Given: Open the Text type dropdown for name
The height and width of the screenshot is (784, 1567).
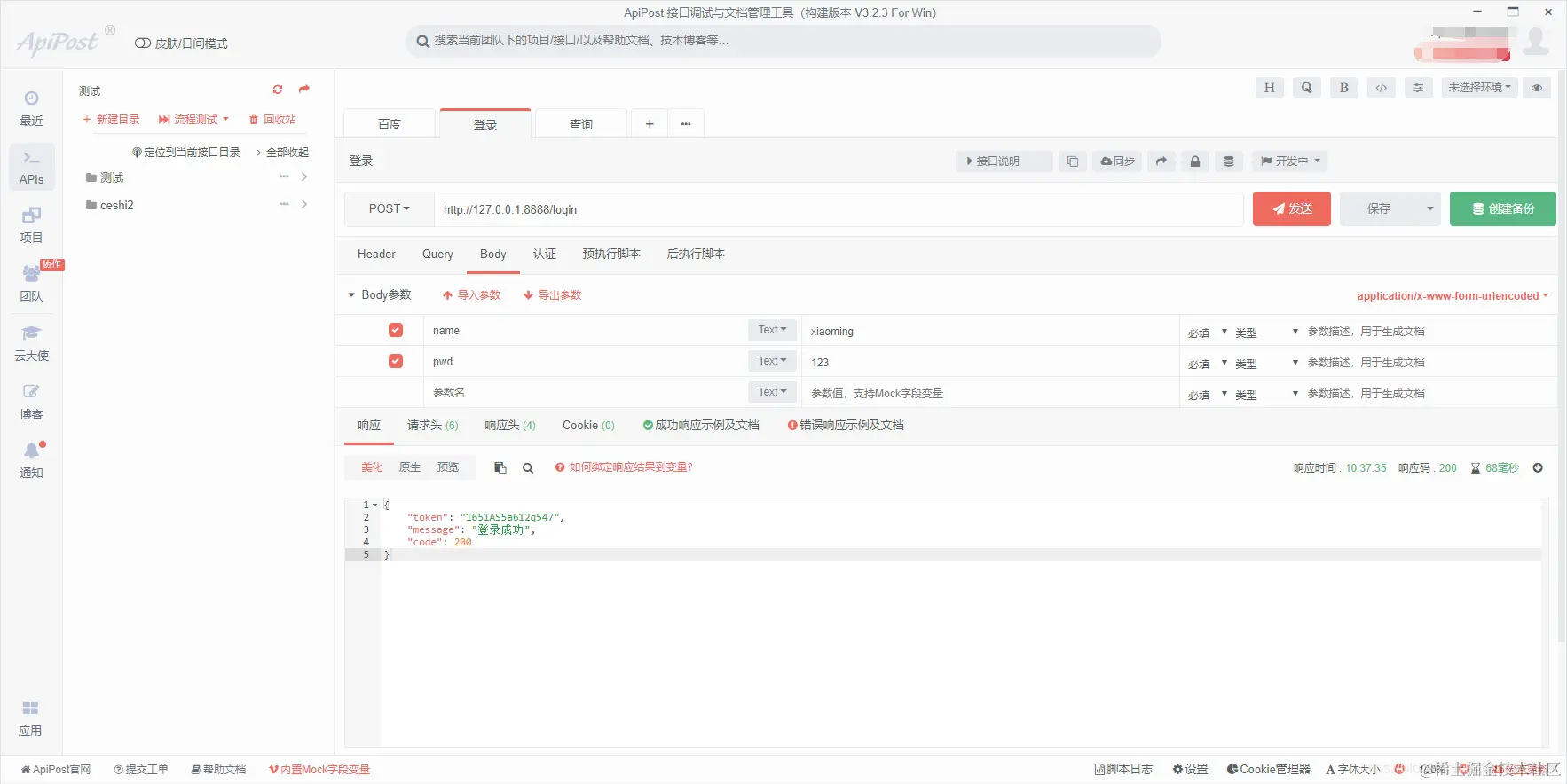Looking at the screenshot, I should pyautogui.click(x=772, y=330).
